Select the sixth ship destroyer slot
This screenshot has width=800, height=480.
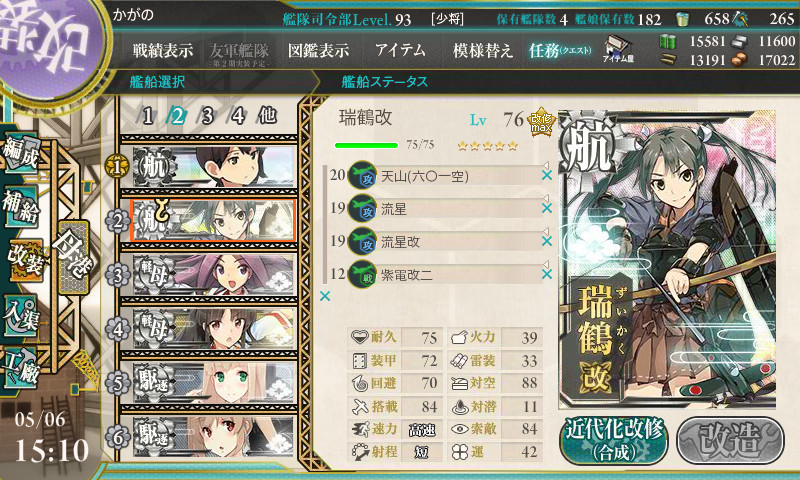coord(214,437)
